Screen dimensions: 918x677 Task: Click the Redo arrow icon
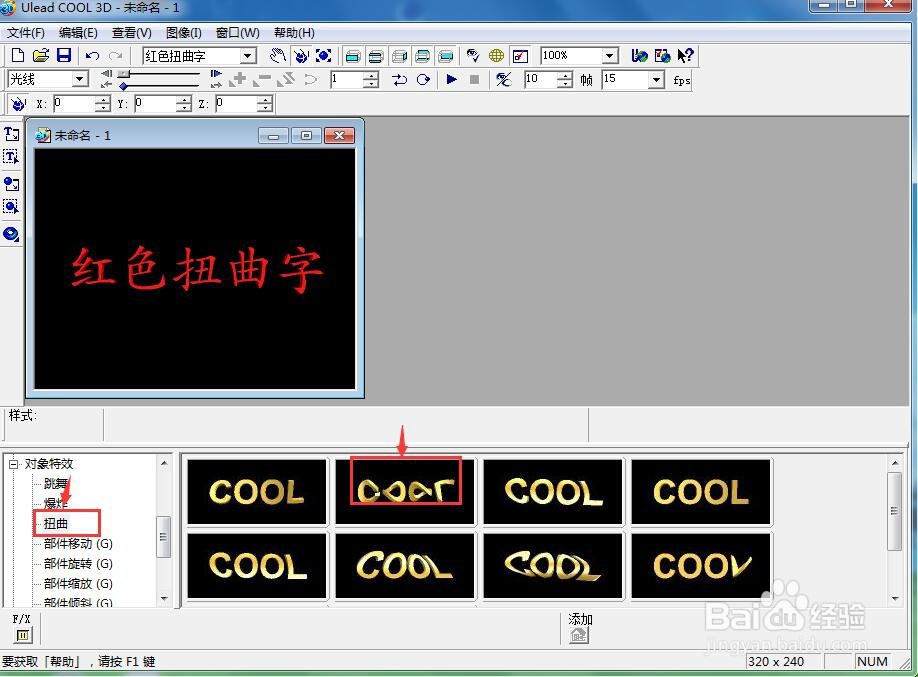point(116,56)
